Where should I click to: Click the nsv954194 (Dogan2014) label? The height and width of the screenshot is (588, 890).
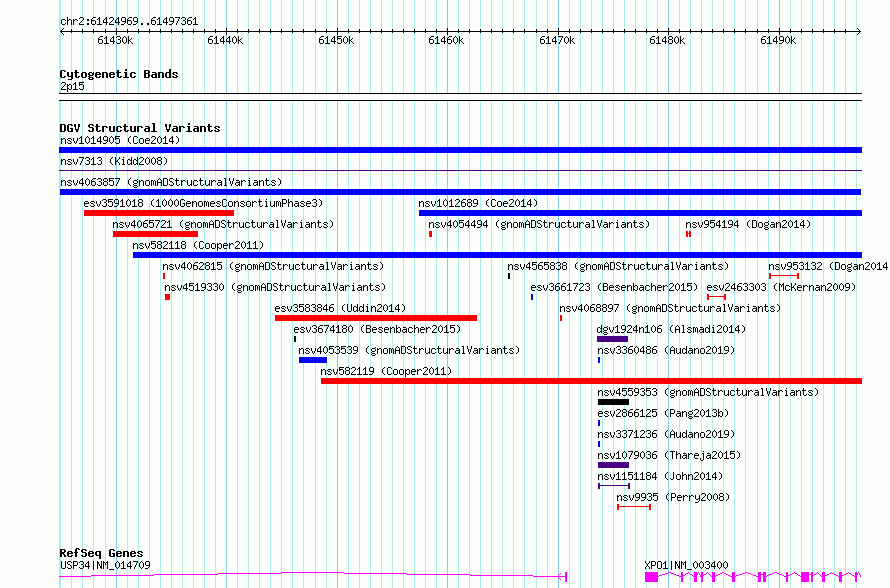tap(748, 224)
